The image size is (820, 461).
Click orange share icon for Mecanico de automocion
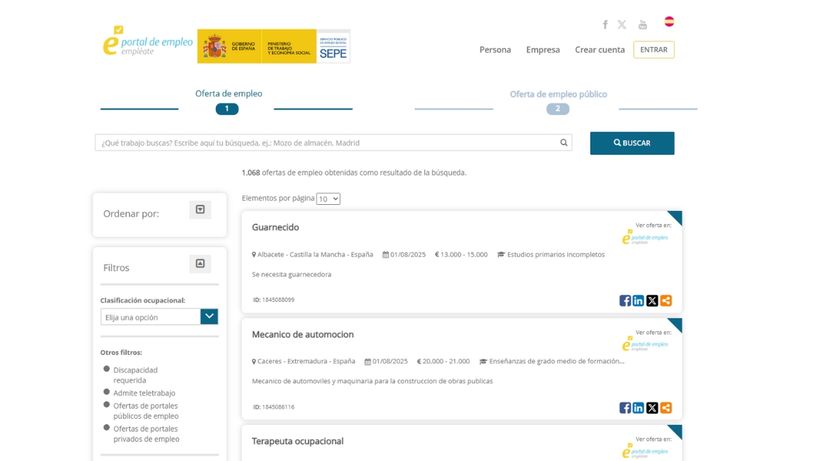(x=666, y=408)
